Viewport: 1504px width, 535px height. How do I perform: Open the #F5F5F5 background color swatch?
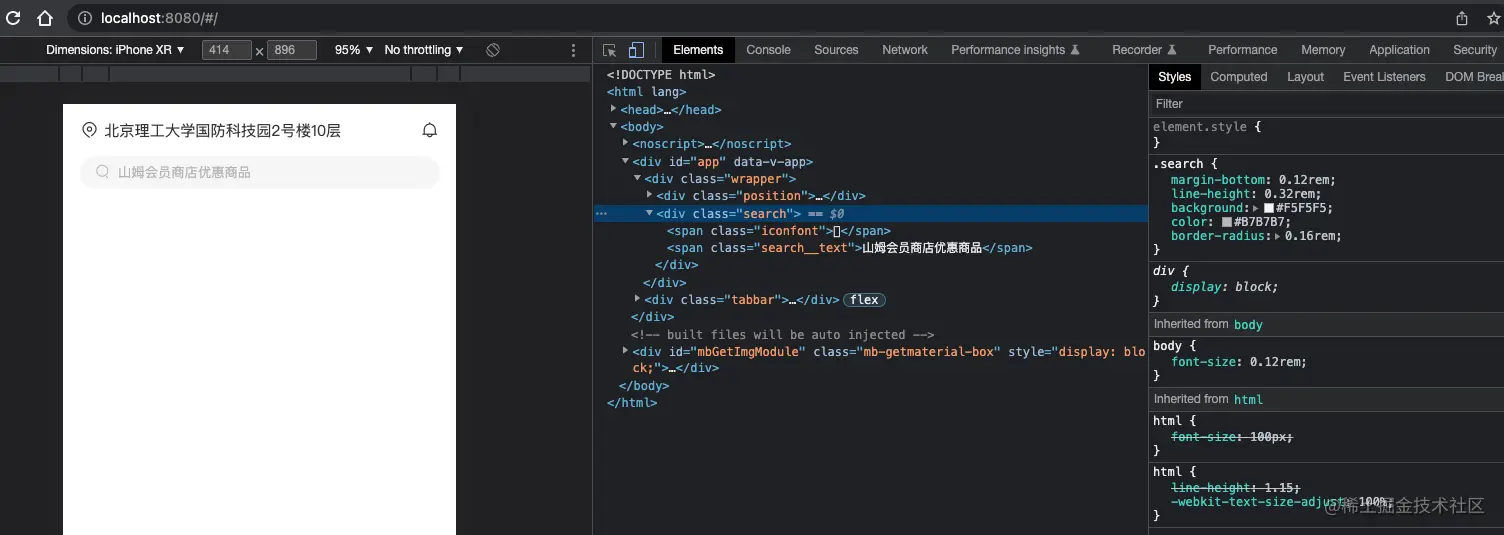tap(1269, 209)
